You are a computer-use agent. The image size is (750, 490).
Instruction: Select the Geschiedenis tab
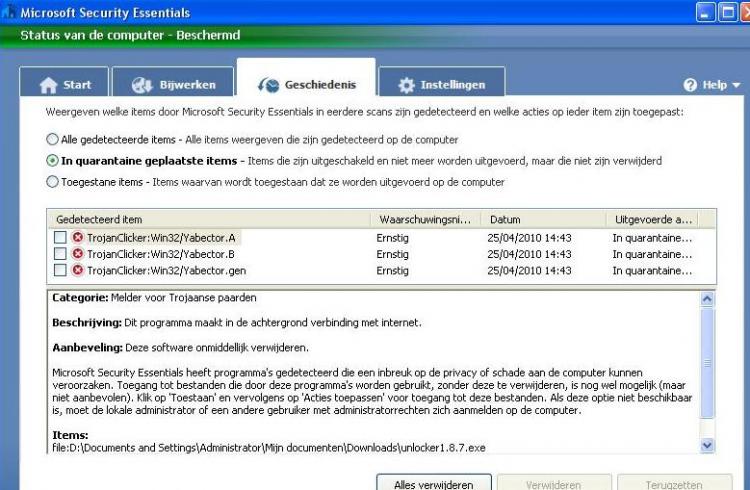point(306,80)
